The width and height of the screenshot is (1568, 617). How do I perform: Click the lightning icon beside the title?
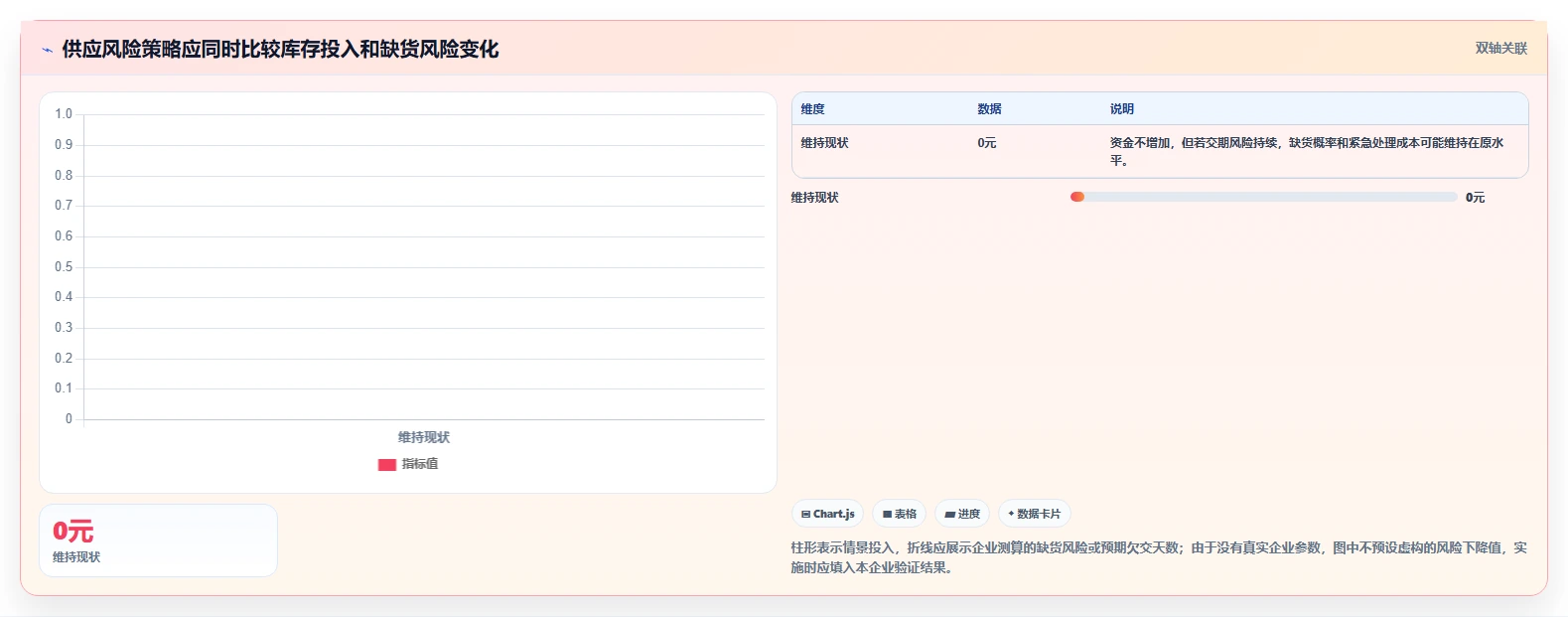click(x=47, y=50)
